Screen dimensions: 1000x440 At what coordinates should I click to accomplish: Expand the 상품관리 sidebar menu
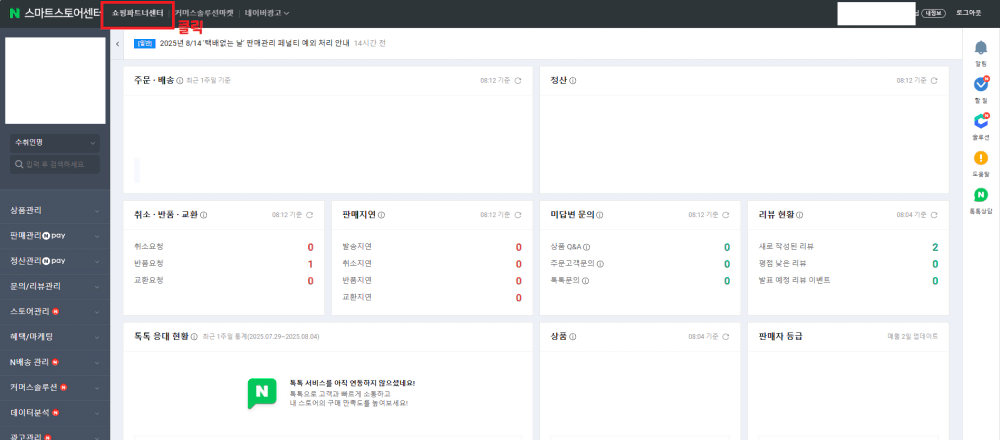click(55, 210)
